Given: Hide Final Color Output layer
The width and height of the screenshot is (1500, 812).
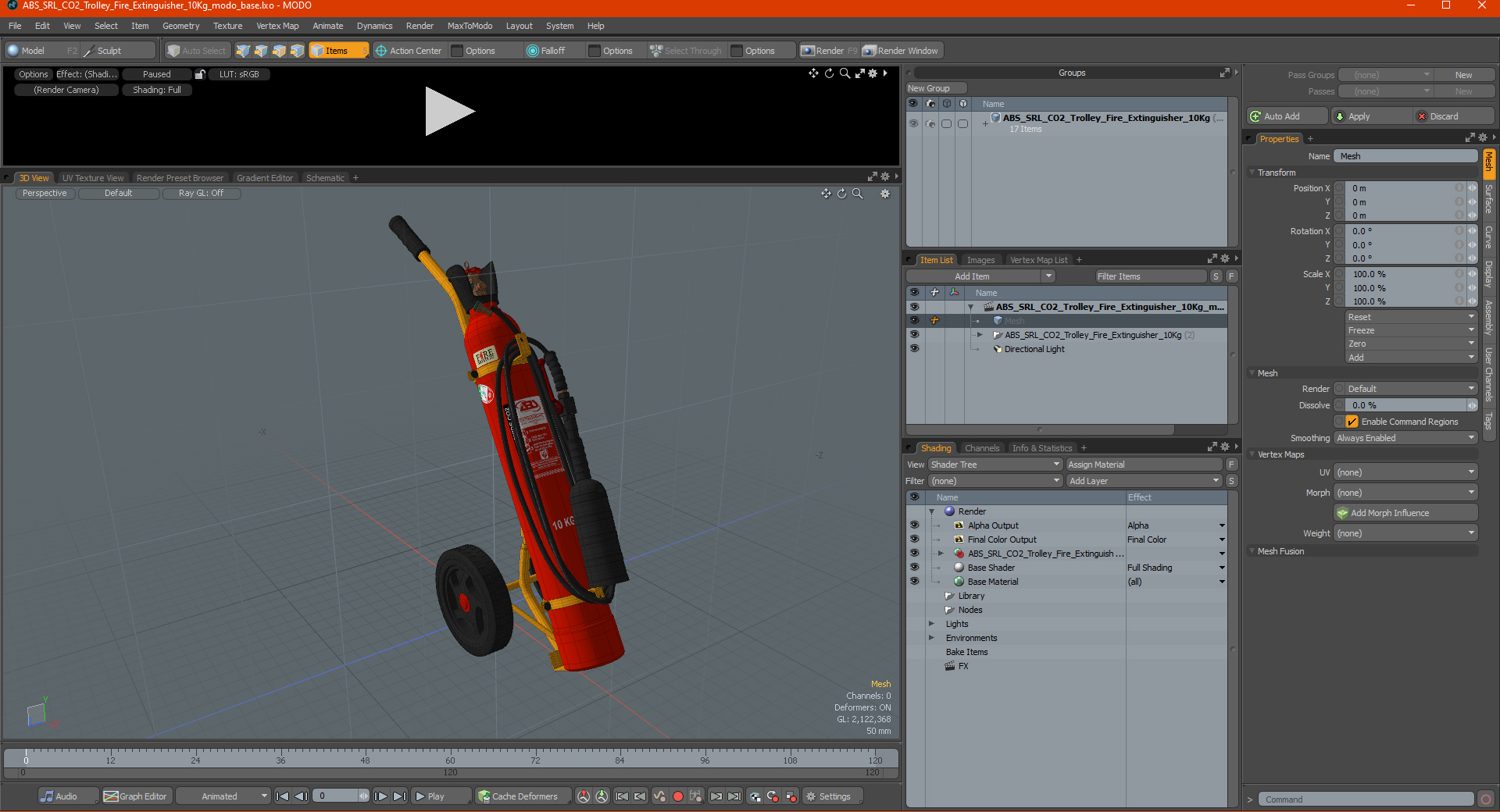Looking at the screenshot, I should tap(914, 539).
